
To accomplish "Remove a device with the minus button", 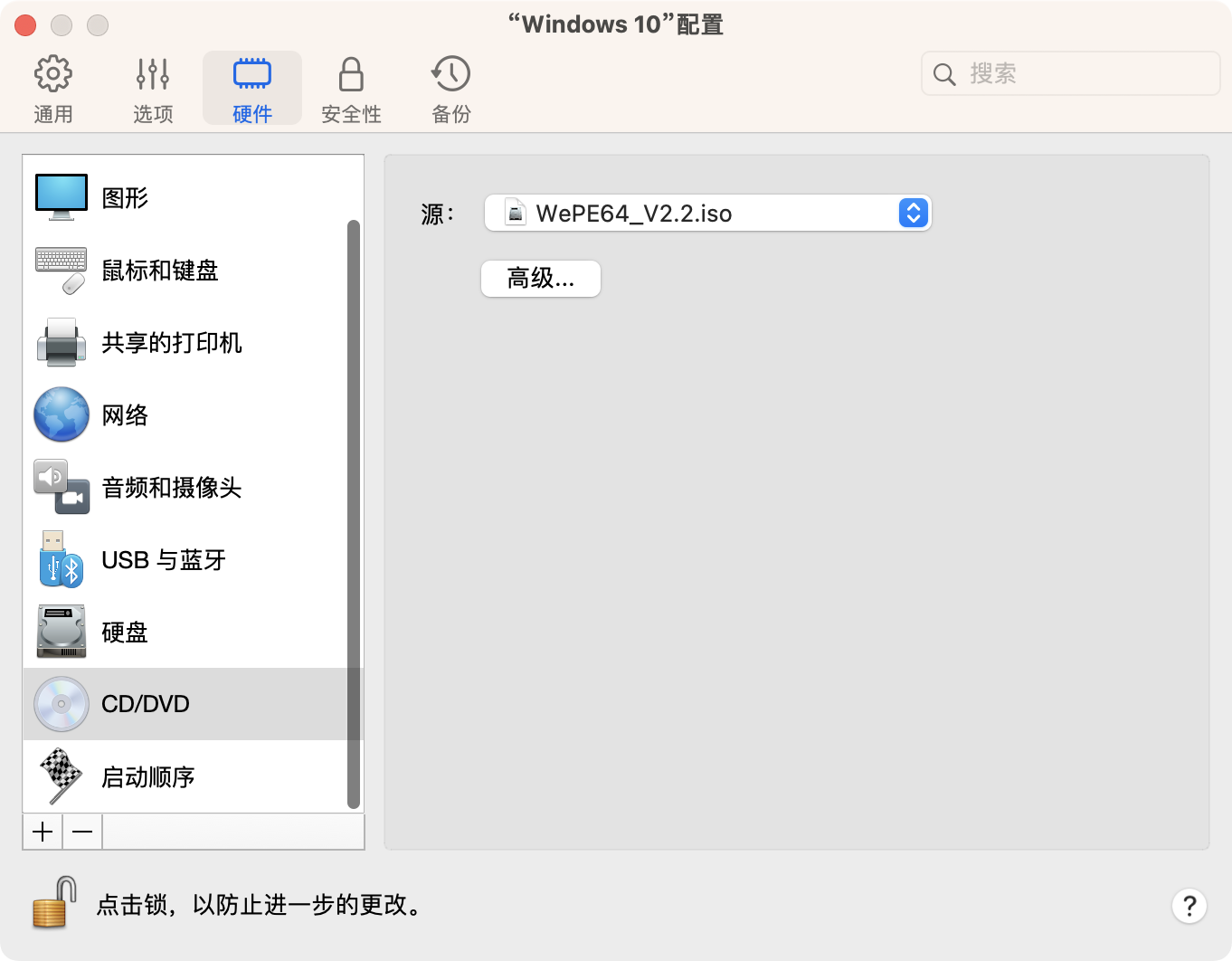I will tap(82, 832).
